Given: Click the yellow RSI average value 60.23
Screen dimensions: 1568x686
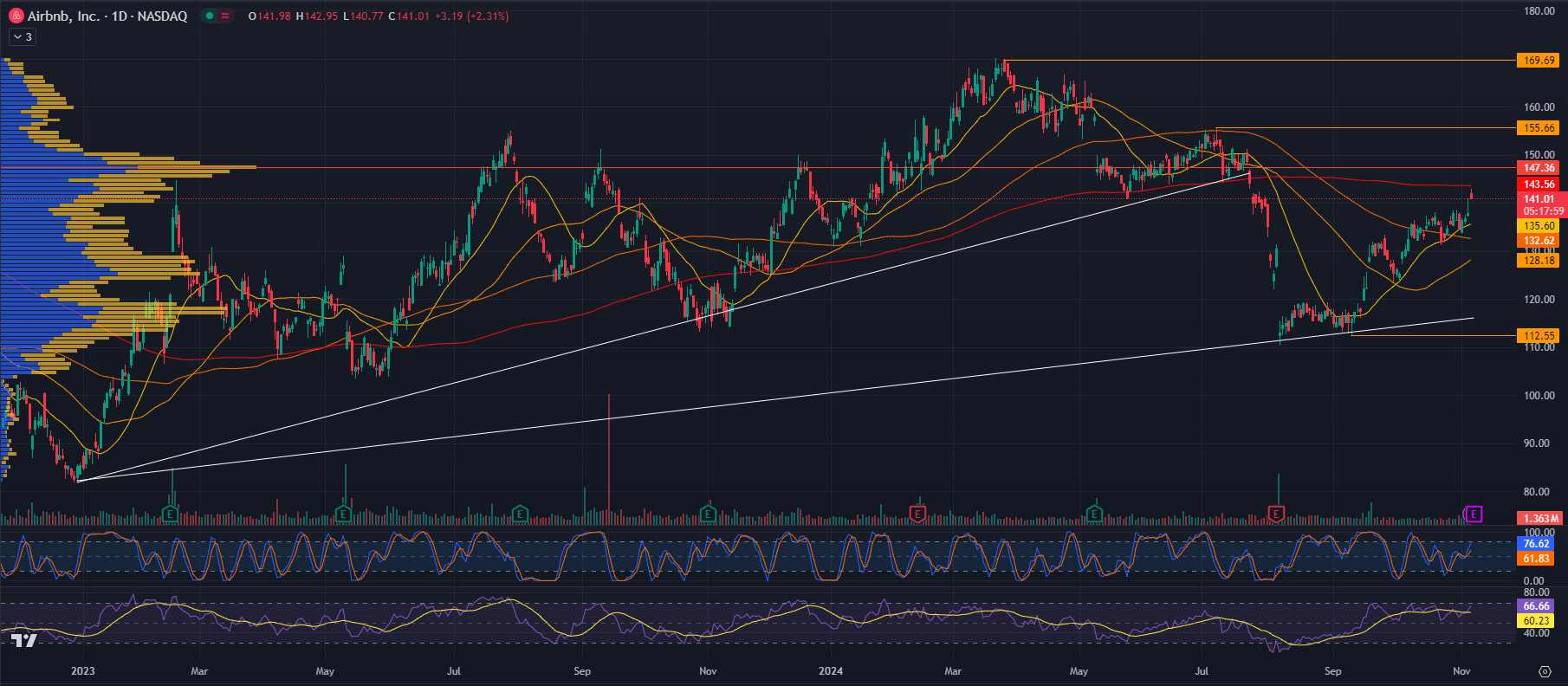Looking at the screenshot, I should pyautogui.click(x=1536, y=621).
